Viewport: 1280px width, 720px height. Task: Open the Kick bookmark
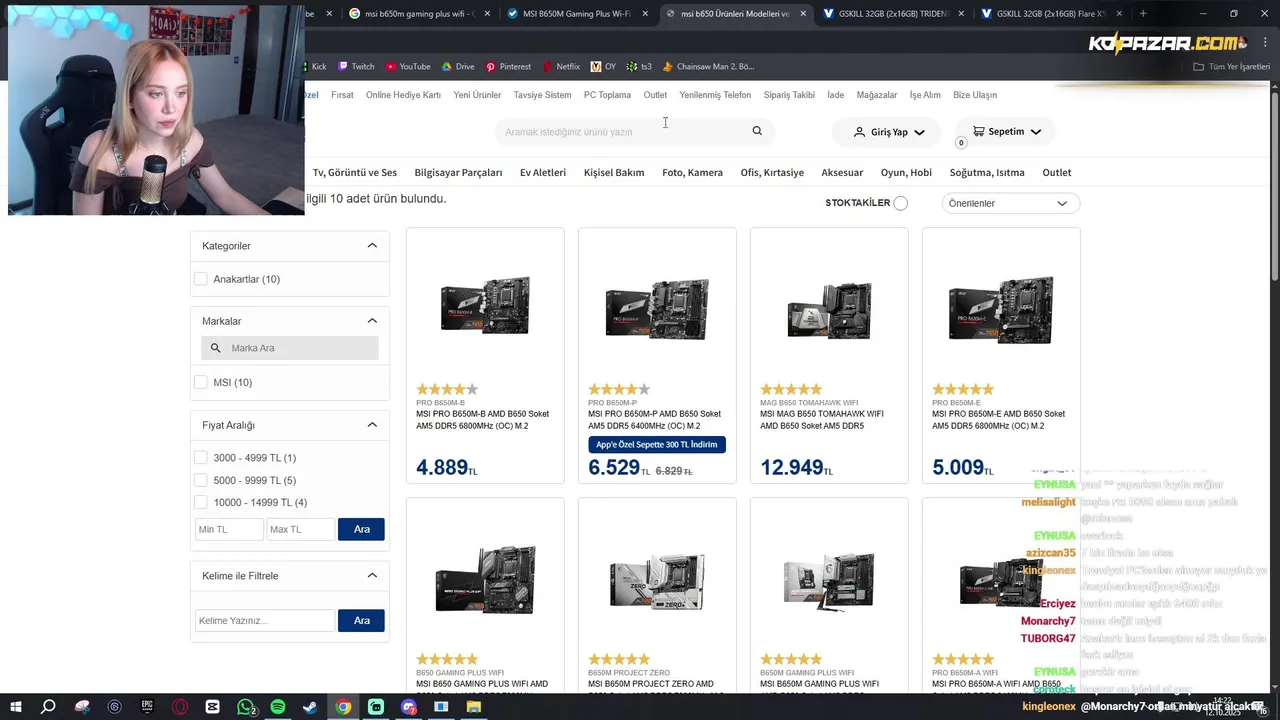tap(316, 67)
